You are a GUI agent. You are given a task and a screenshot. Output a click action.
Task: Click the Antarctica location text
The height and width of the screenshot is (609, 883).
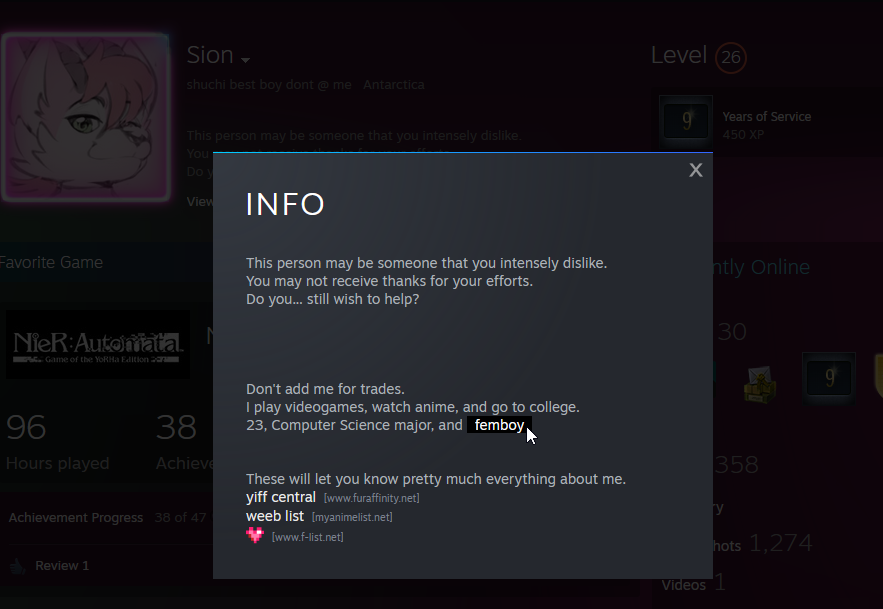(394, 85)
